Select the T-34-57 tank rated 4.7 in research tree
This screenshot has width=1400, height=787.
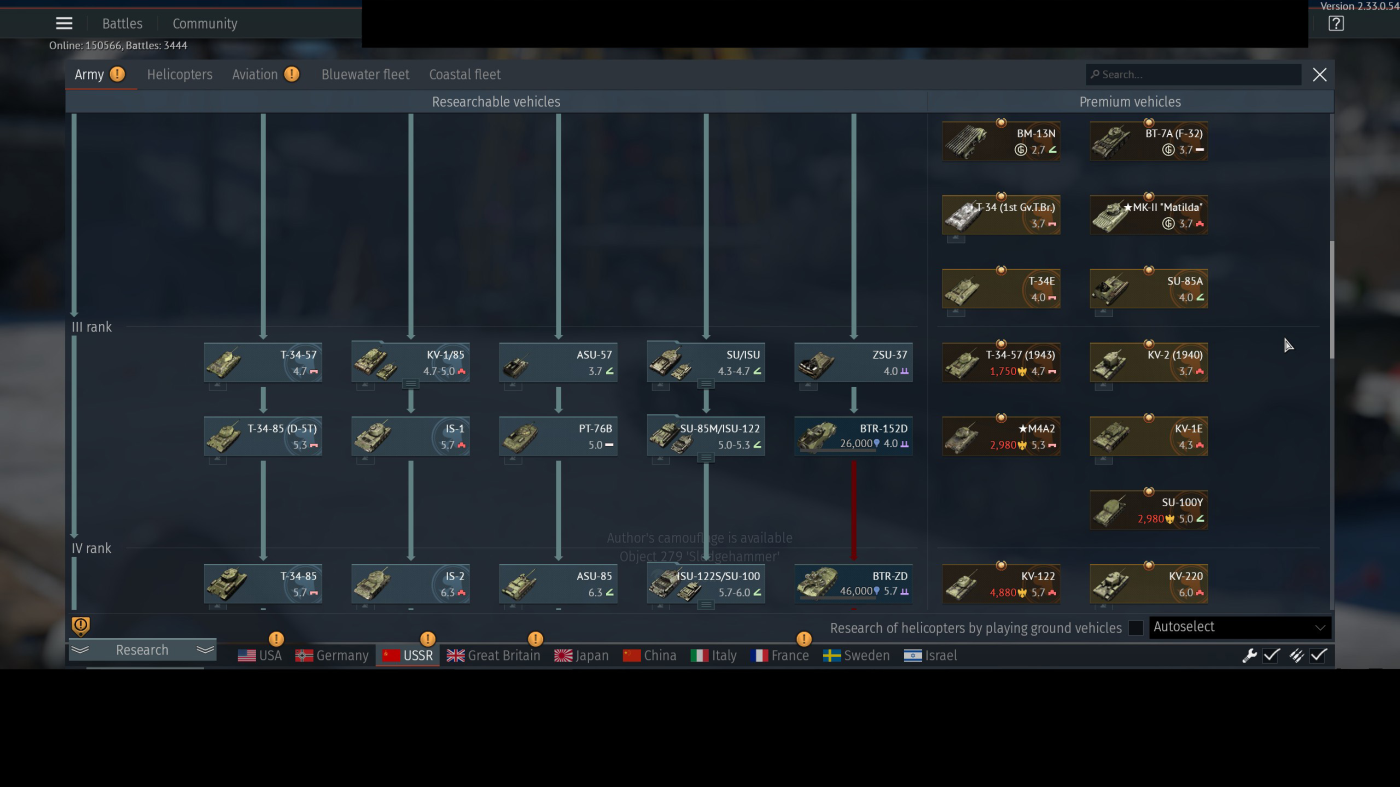click(263, 362)
